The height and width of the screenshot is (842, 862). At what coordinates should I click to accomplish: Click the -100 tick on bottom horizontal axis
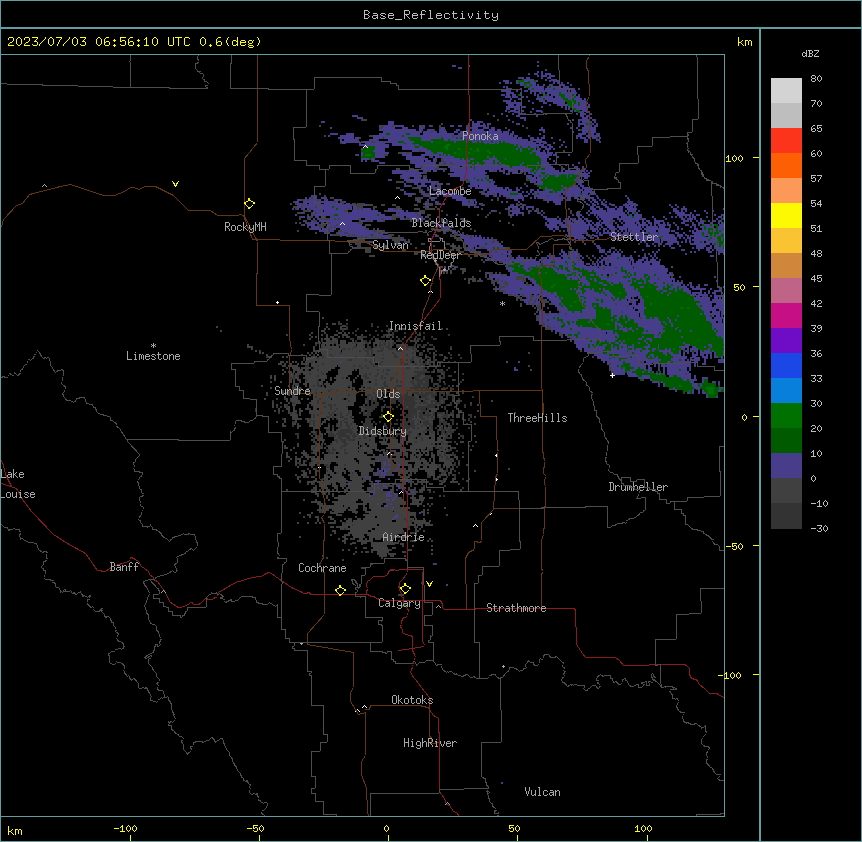tap(125, 828)
